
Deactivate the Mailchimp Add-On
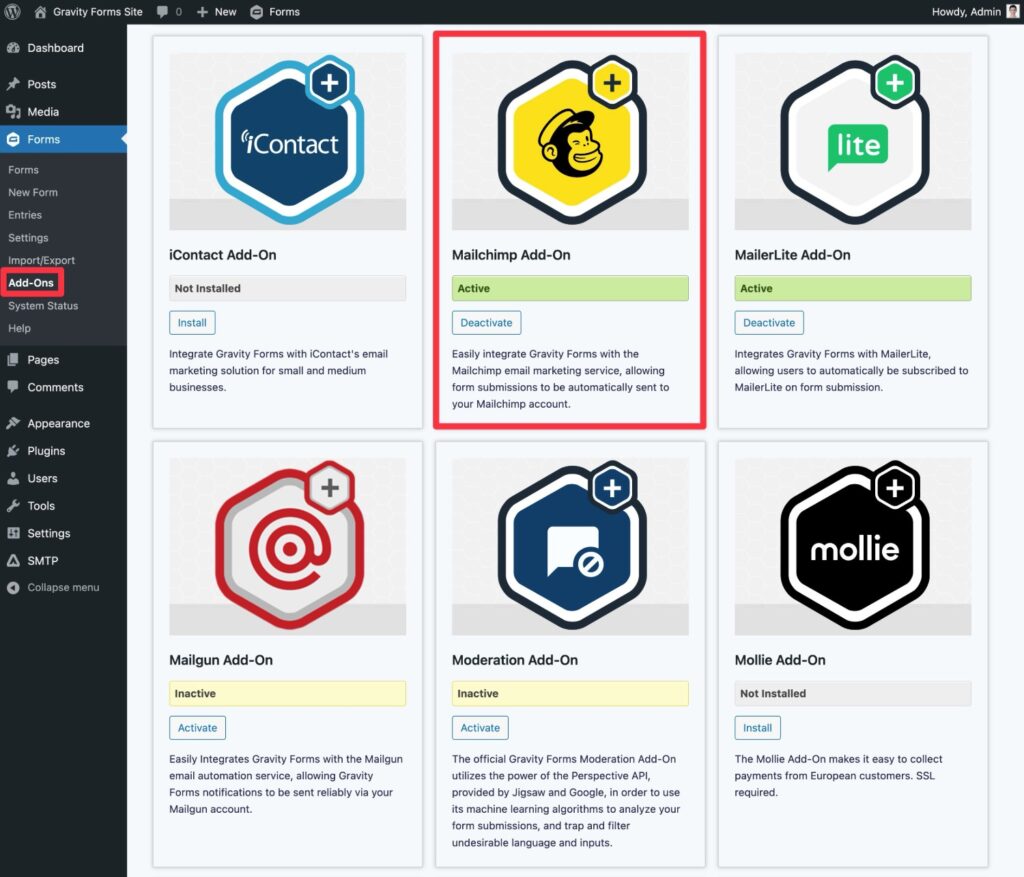click(486, 323)
